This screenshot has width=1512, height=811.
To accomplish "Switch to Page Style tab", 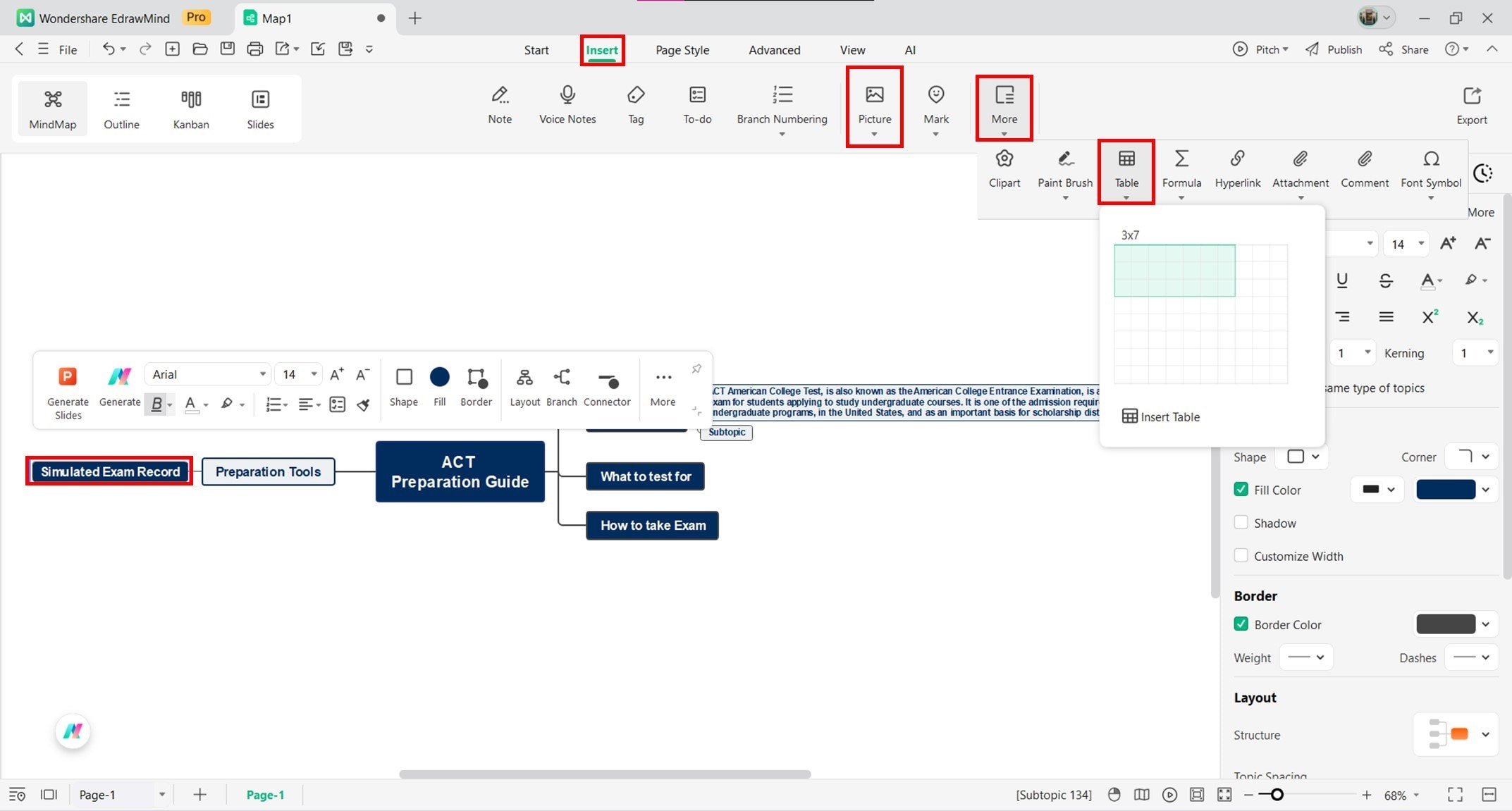I will click(x=682, y=50).
